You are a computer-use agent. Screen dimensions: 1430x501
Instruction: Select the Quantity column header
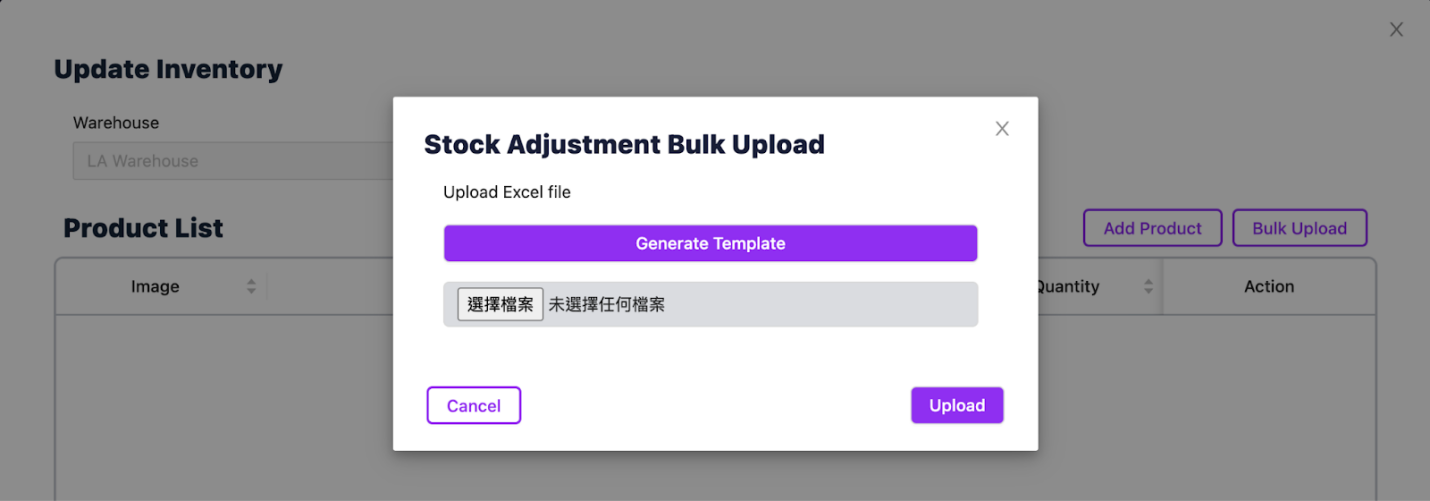(x=1068, y=287)
